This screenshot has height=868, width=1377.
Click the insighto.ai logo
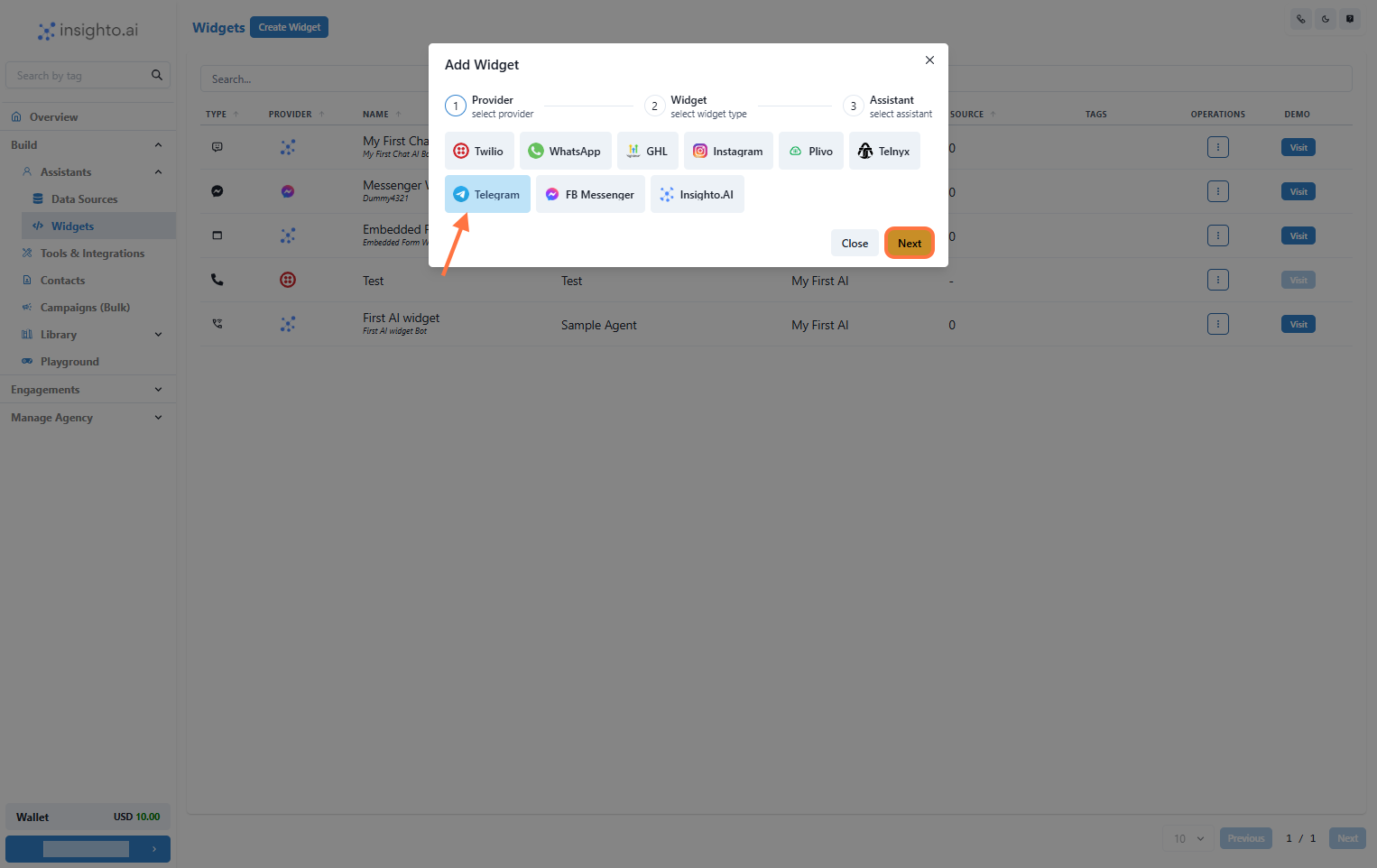(x=87, y=31)
